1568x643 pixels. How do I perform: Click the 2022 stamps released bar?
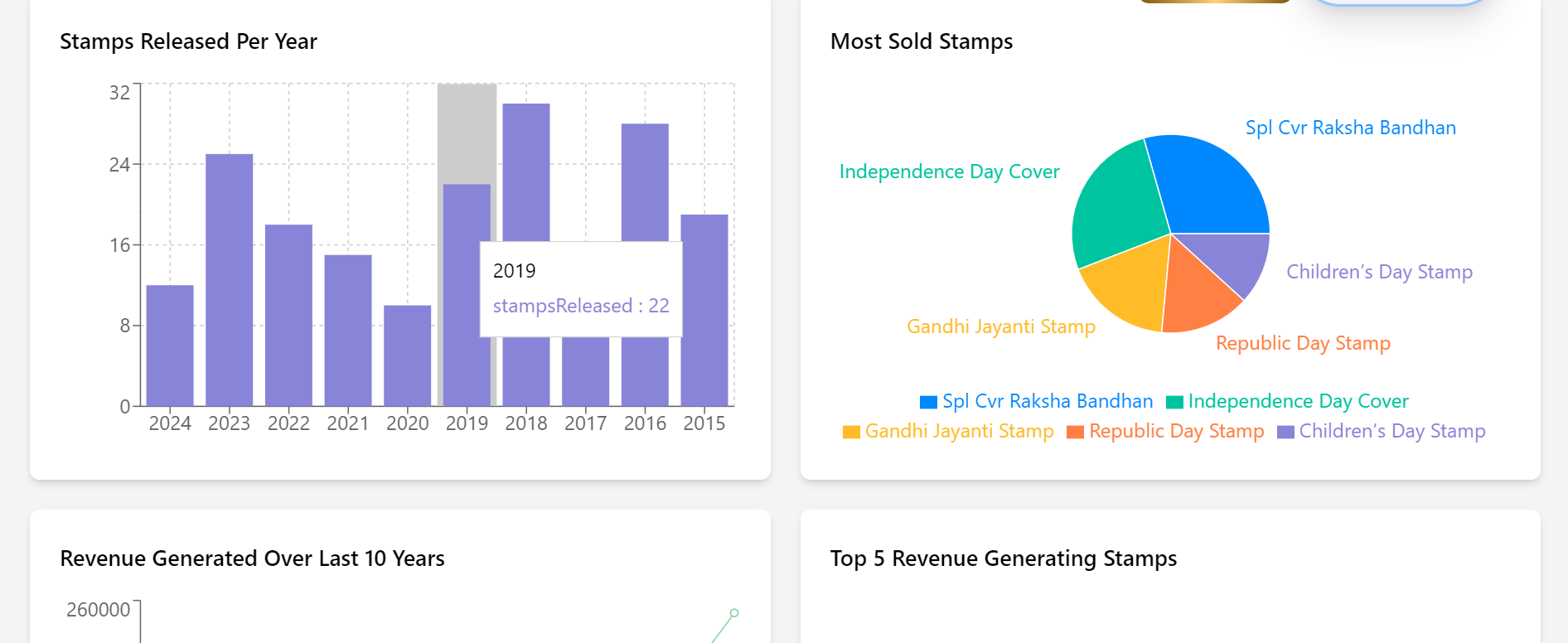click(x=288, y=315)
